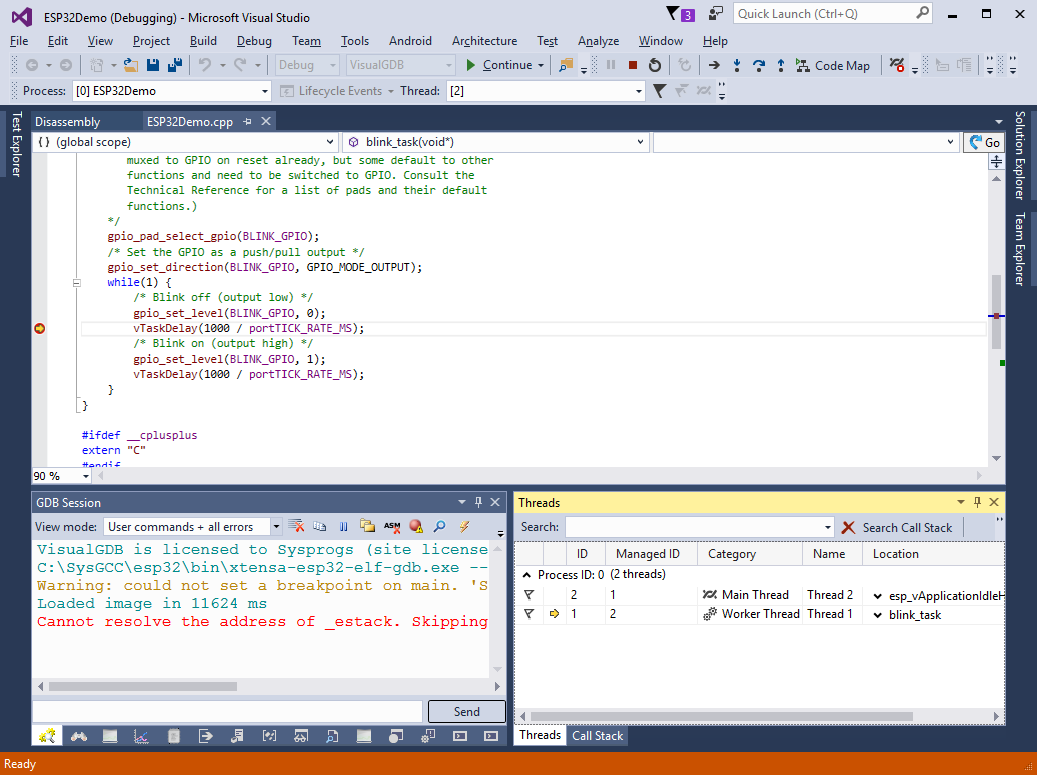Pause the GDB Session output
The width and height of the screenshot is (1037, 775).
point(343,526)
